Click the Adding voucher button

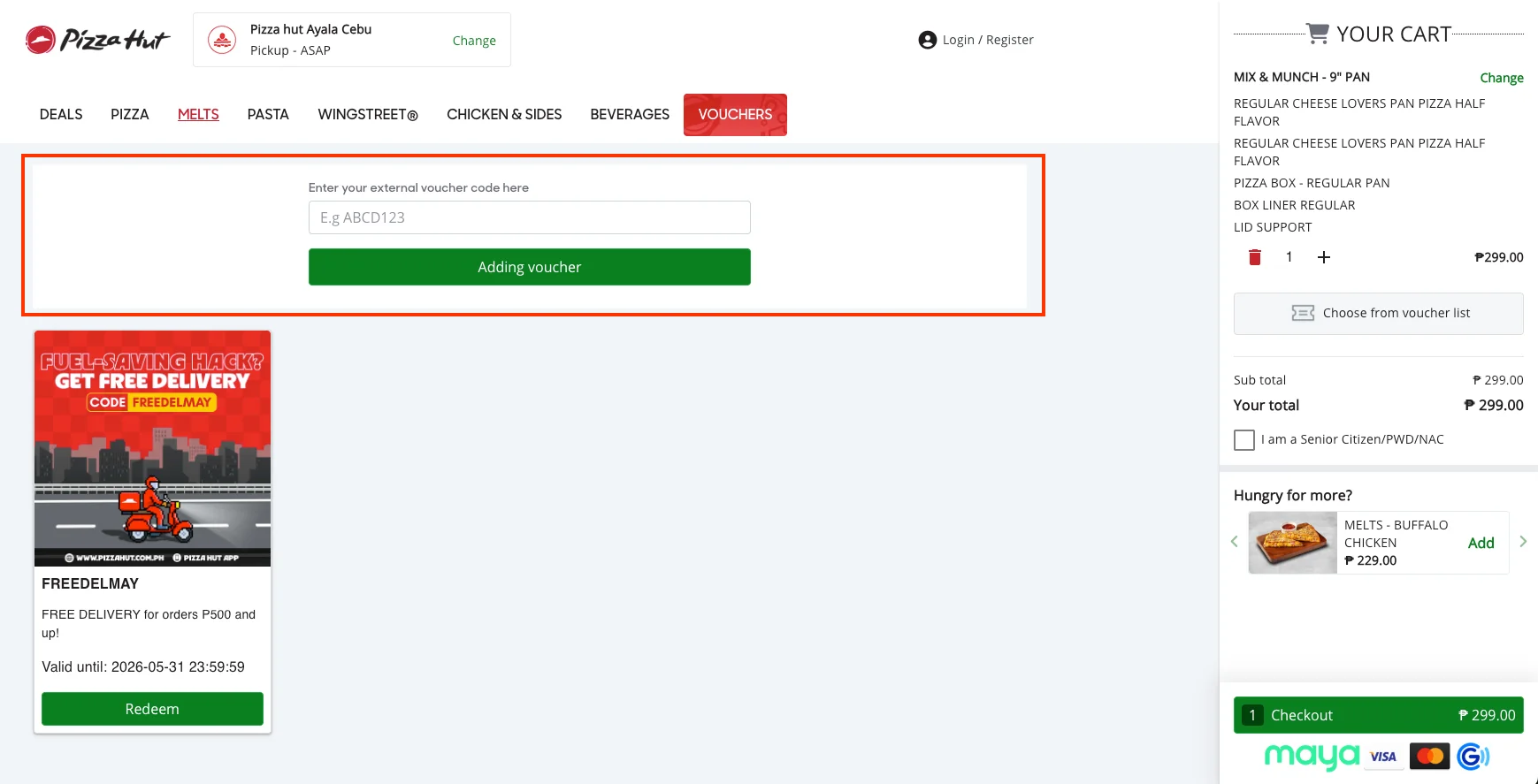(x=530, y=267)
